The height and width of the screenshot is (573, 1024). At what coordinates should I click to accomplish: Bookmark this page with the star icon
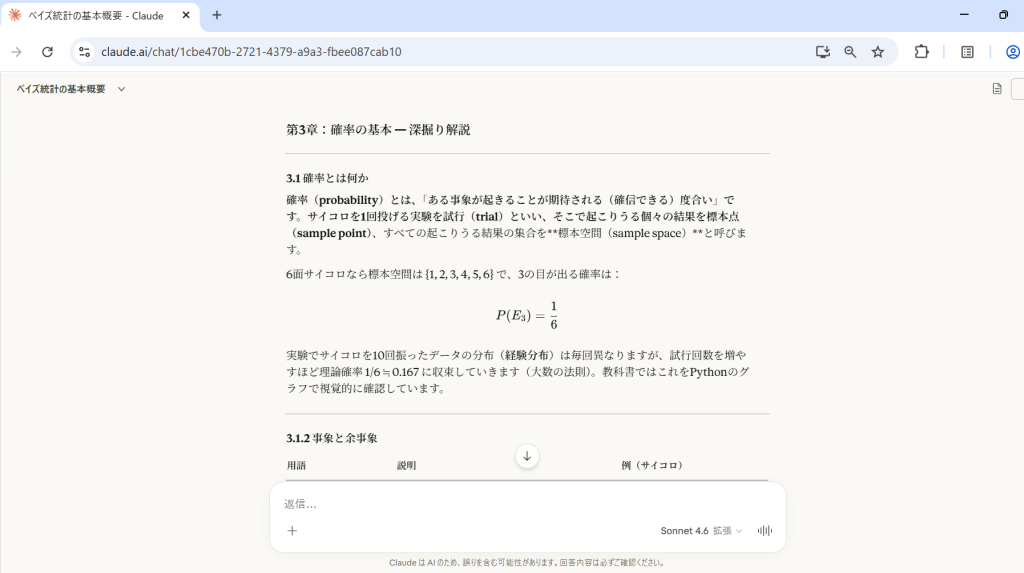pyautogui.click(x=878, y=52)
